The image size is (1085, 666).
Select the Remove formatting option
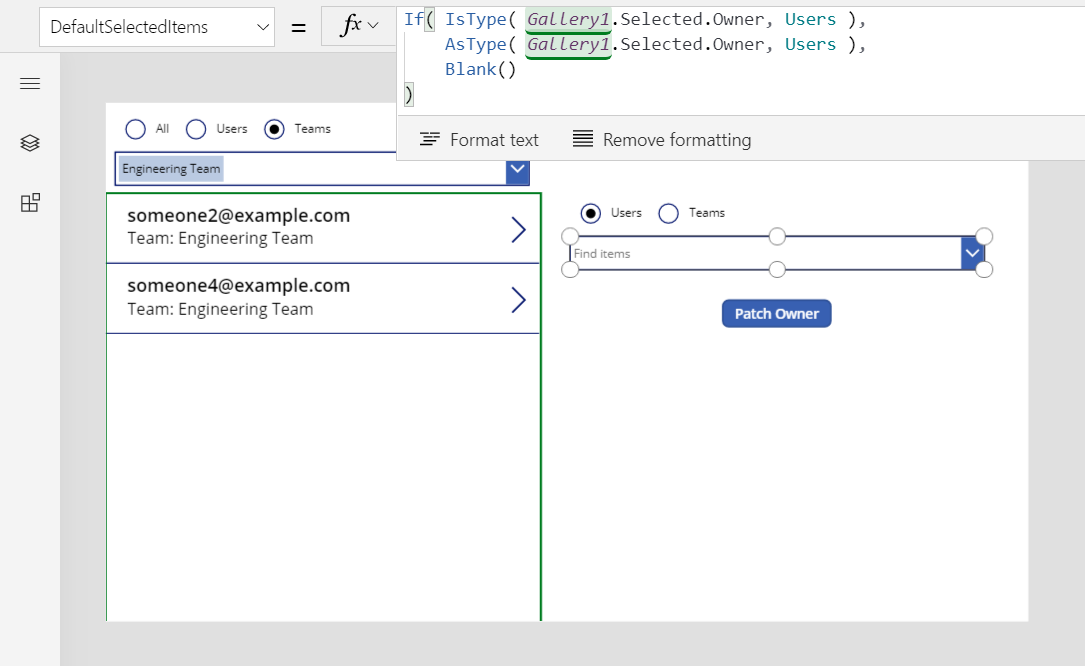(x=660, y=139)
